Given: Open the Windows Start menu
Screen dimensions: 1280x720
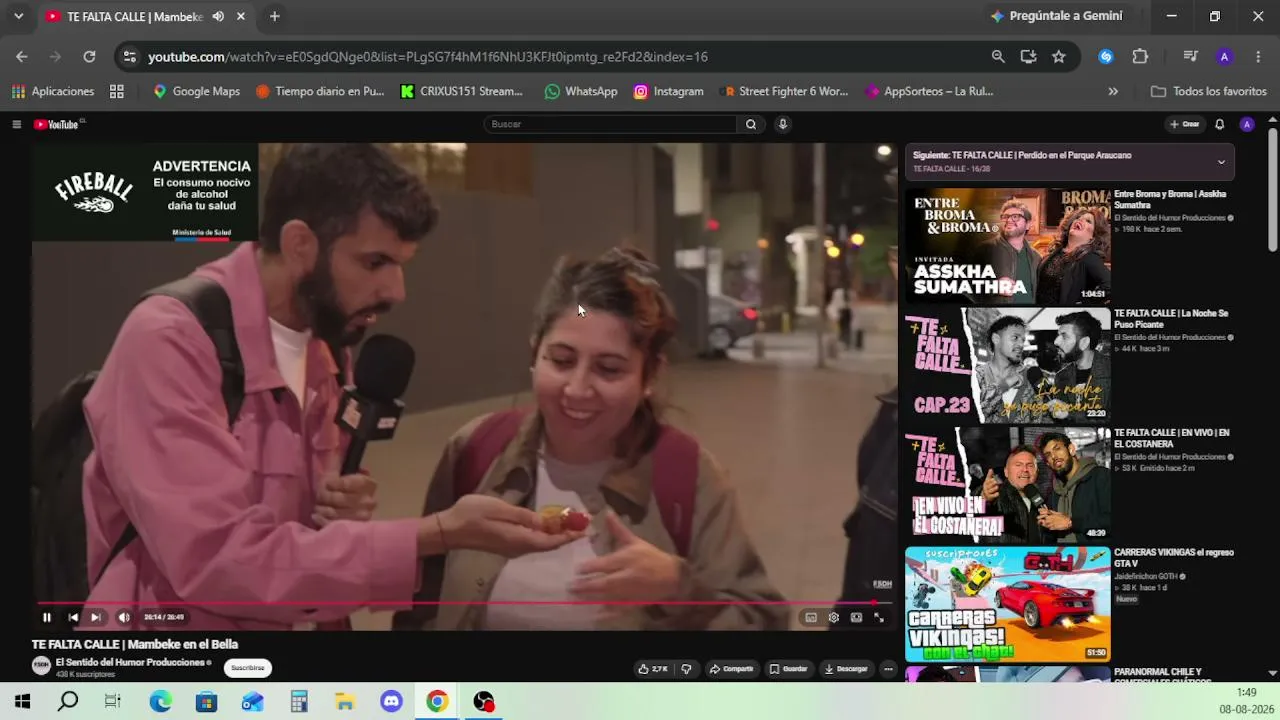Looking at the screenshot, I should (22, 702).
